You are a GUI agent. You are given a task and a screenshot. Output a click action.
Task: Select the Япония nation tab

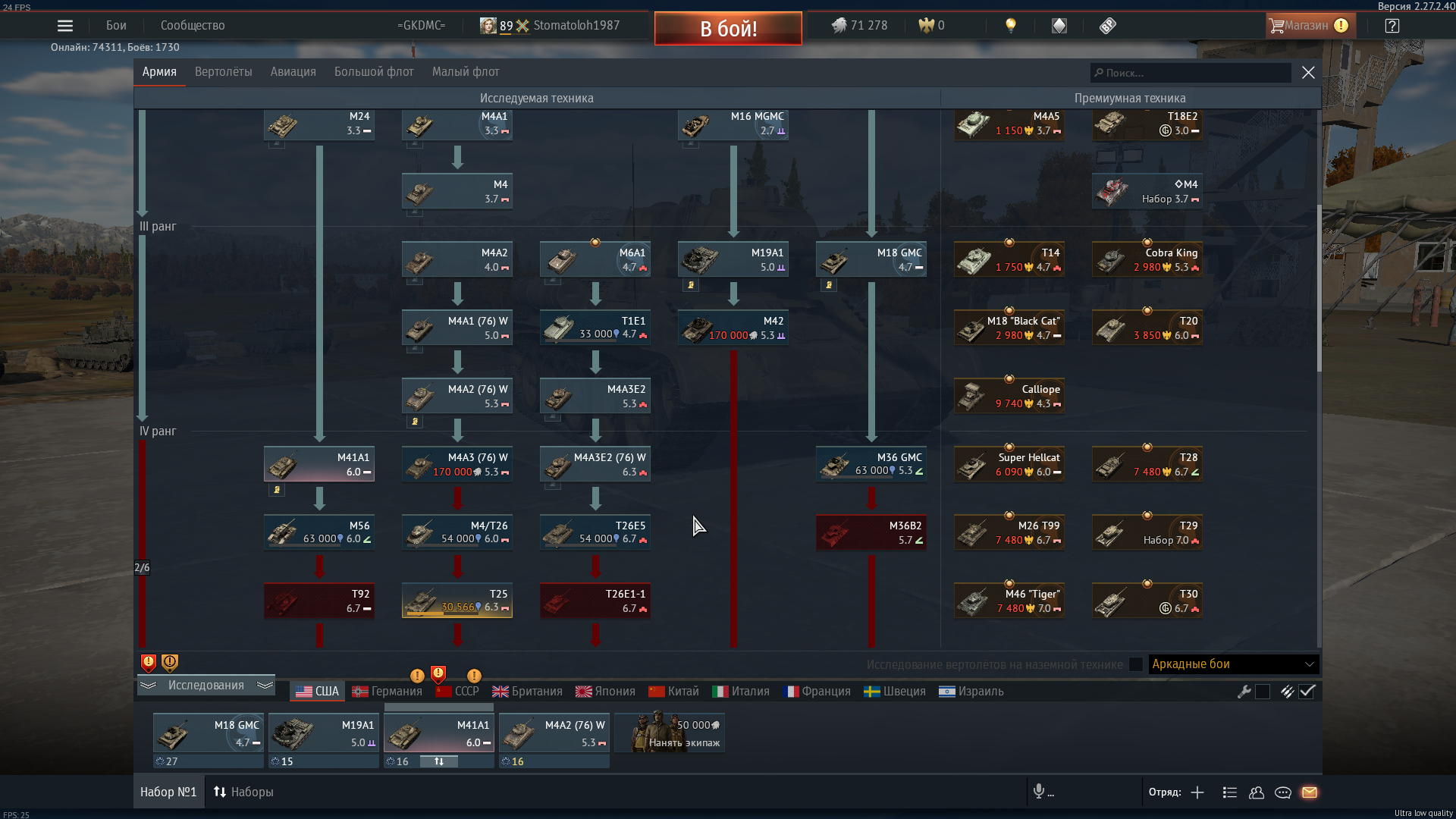pos(605,692)
